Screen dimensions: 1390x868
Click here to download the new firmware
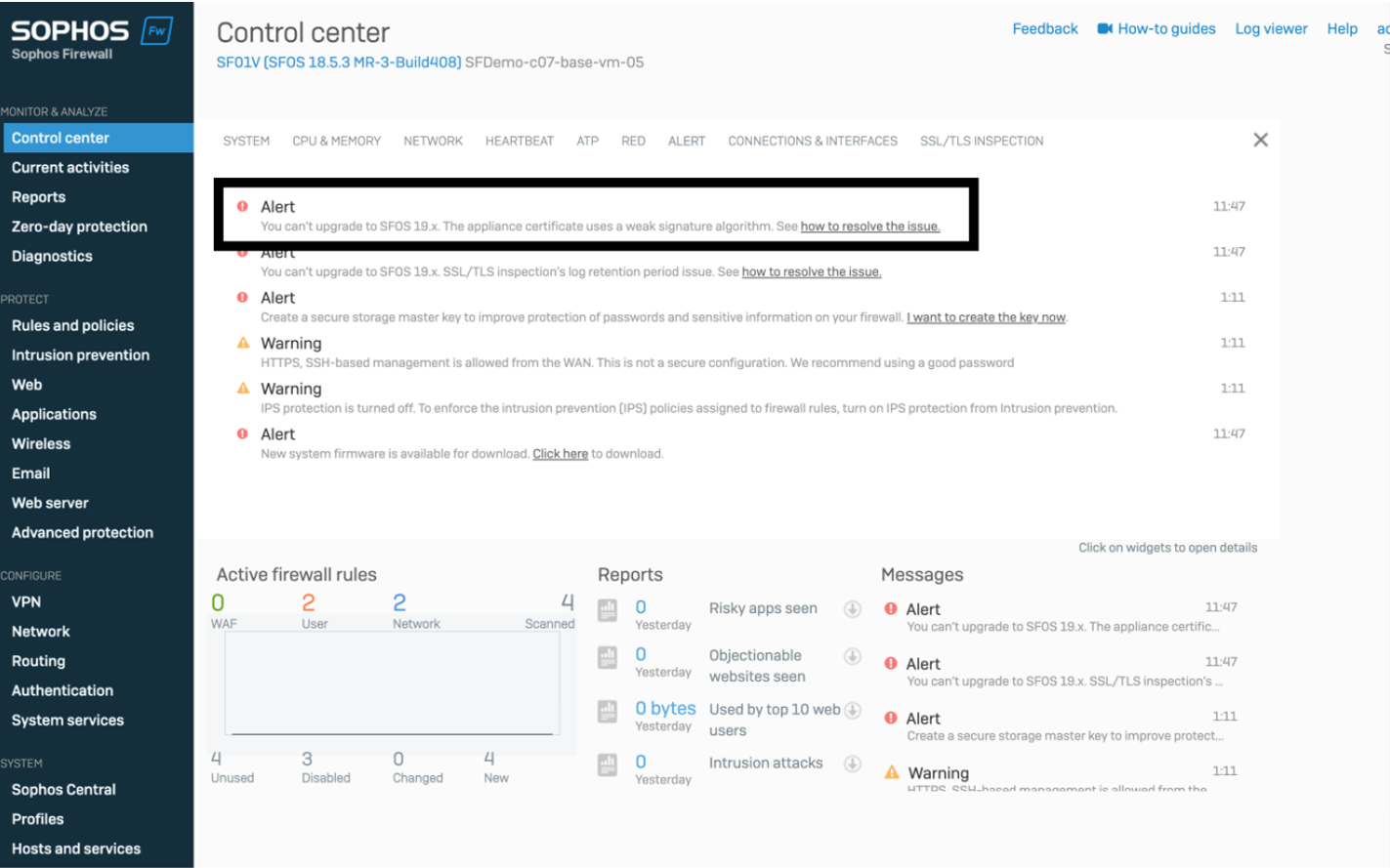point(560,453)
